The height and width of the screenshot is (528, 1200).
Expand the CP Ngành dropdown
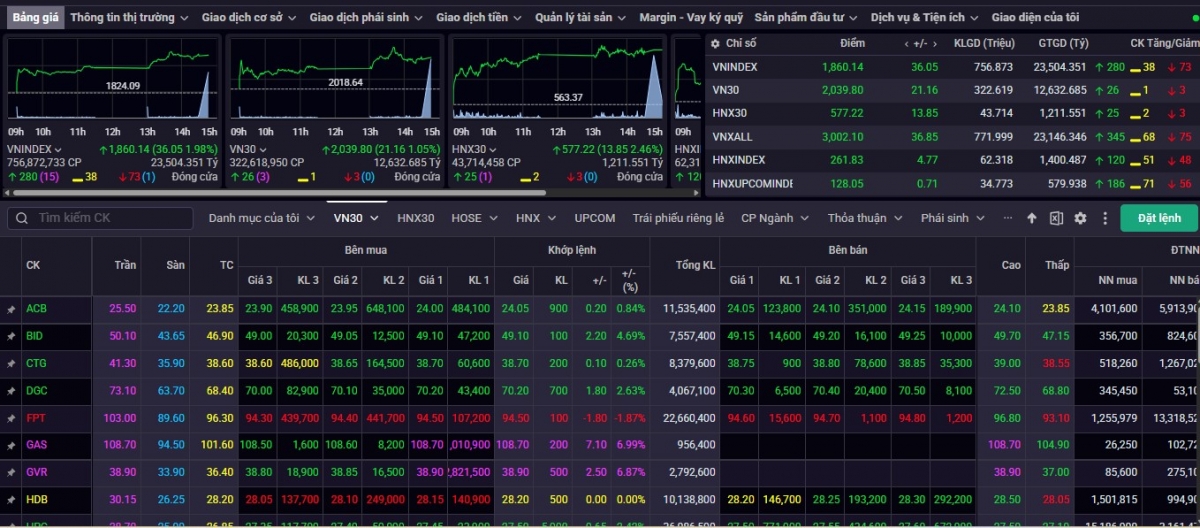(773, 218)
